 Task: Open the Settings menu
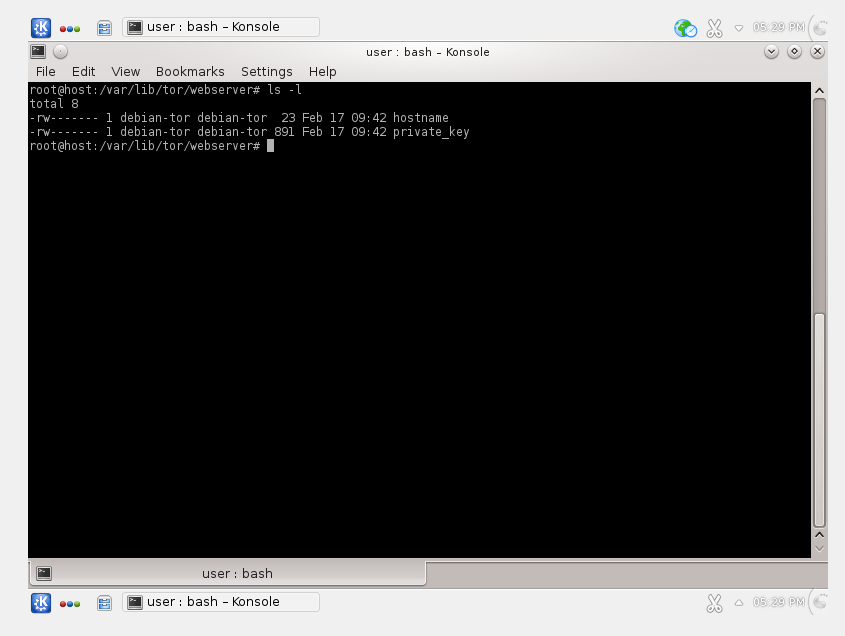pyautogui.click(x=266, y=72)
